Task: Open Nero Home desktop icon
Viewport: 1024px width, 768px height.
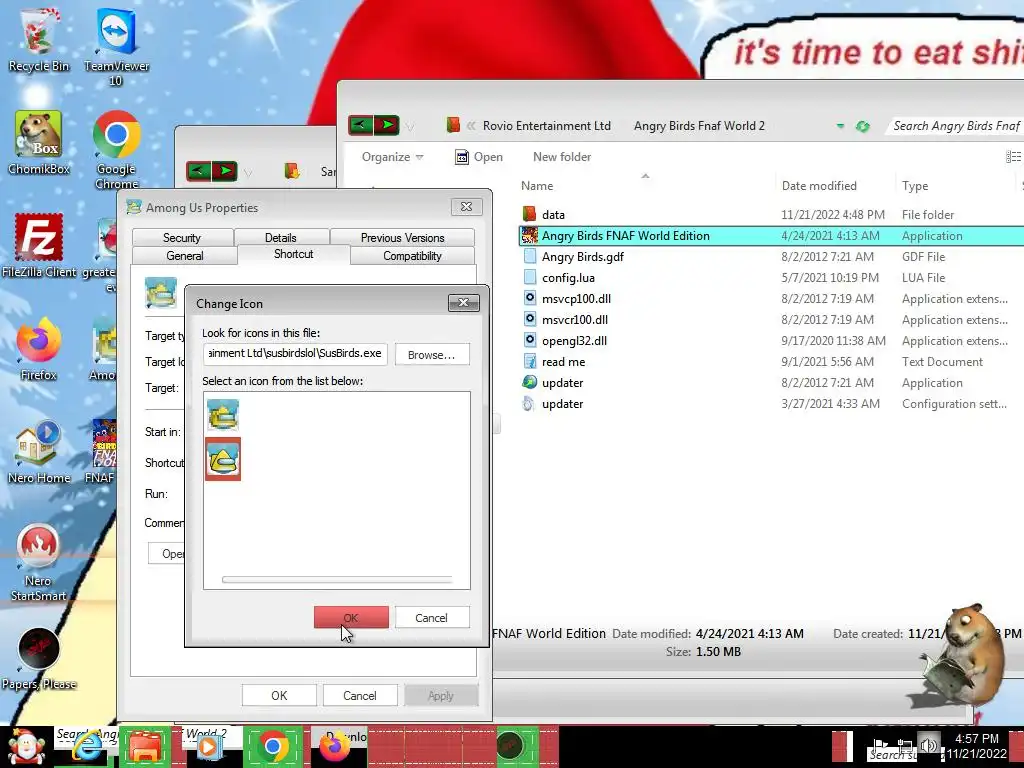Action: pyautogui.click(x=39, y=452)
